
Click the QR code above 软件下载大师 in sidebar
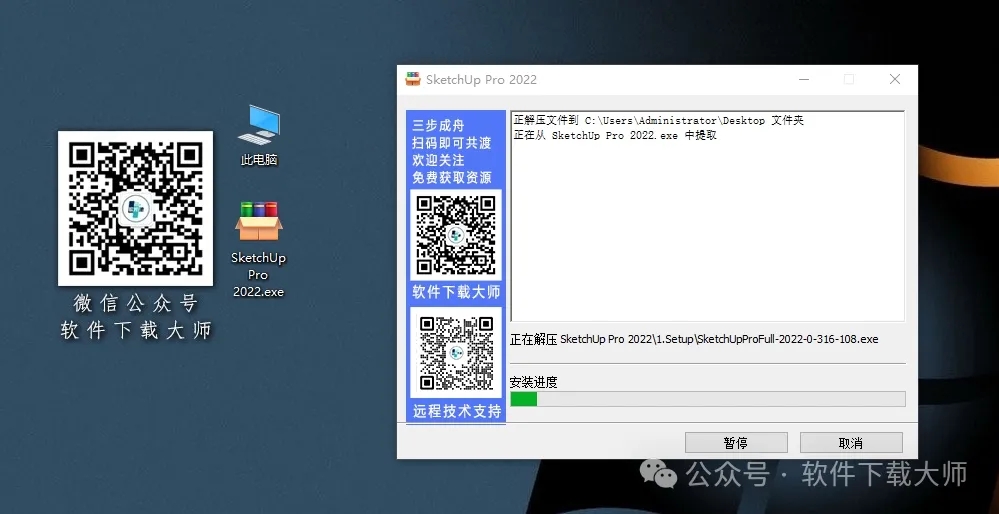[x=456, y=234]
